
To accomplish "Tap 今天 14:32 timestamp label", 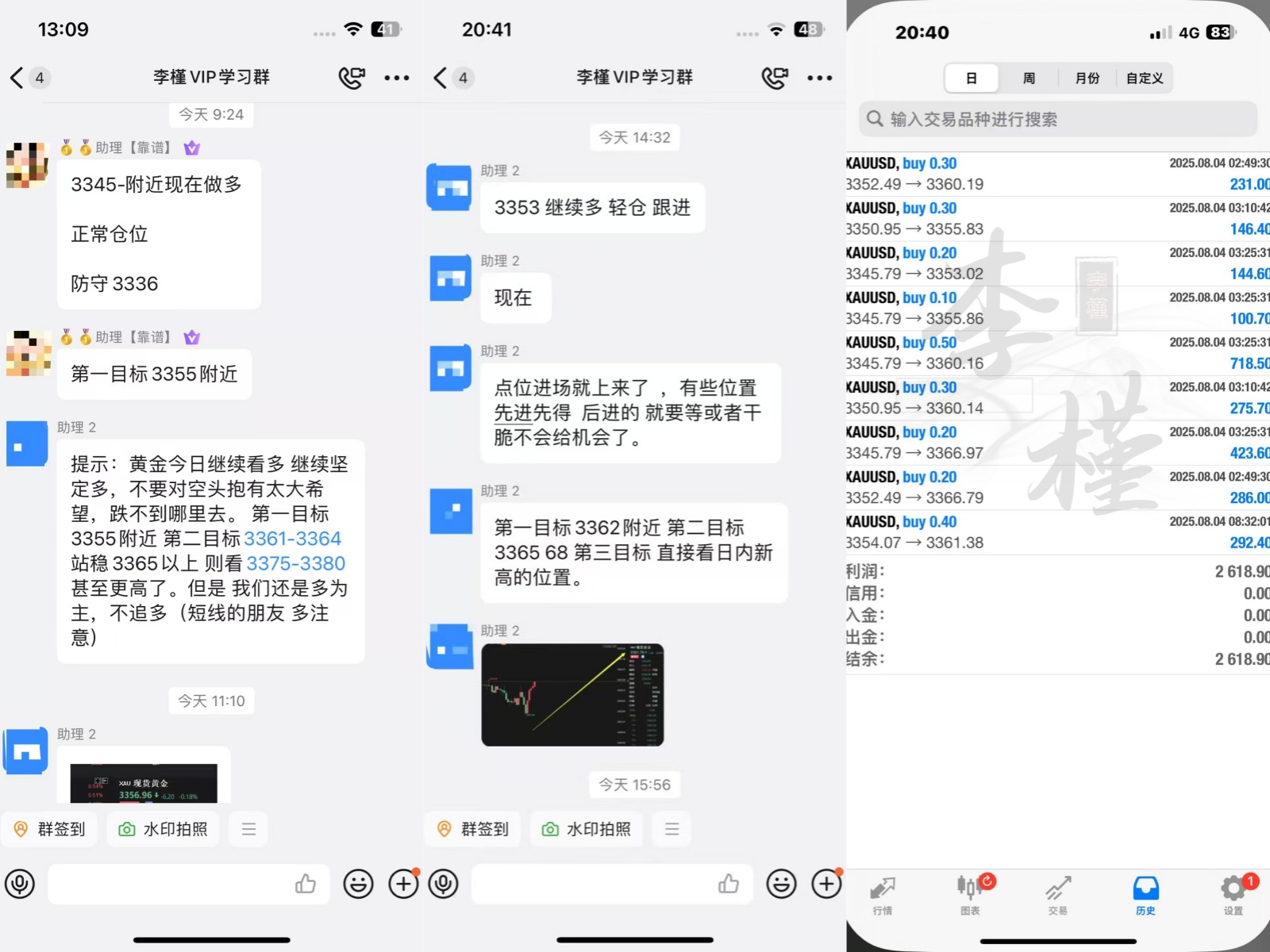I will pos(634,137).
